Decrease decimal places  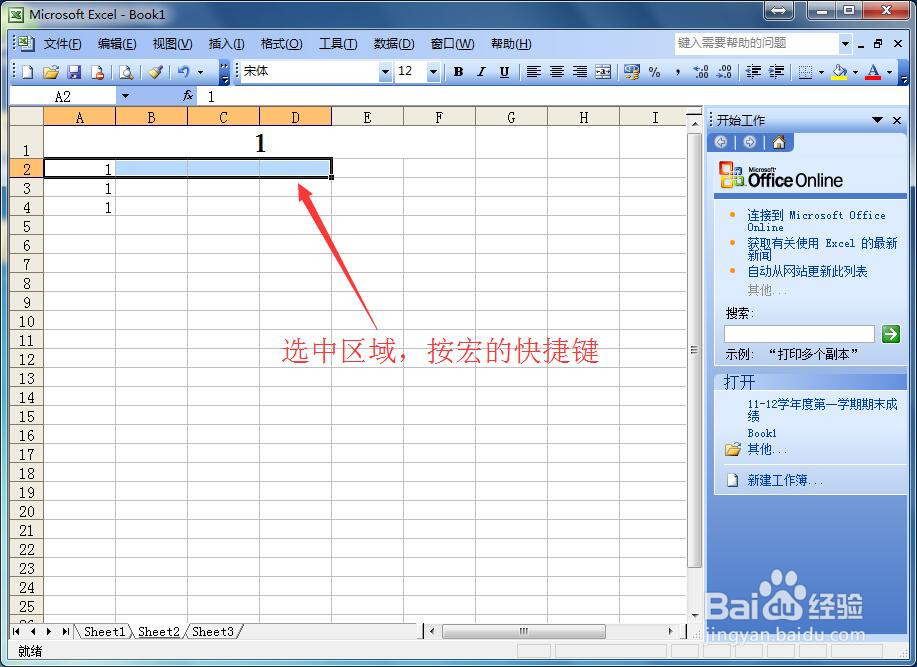pos(724,71)
